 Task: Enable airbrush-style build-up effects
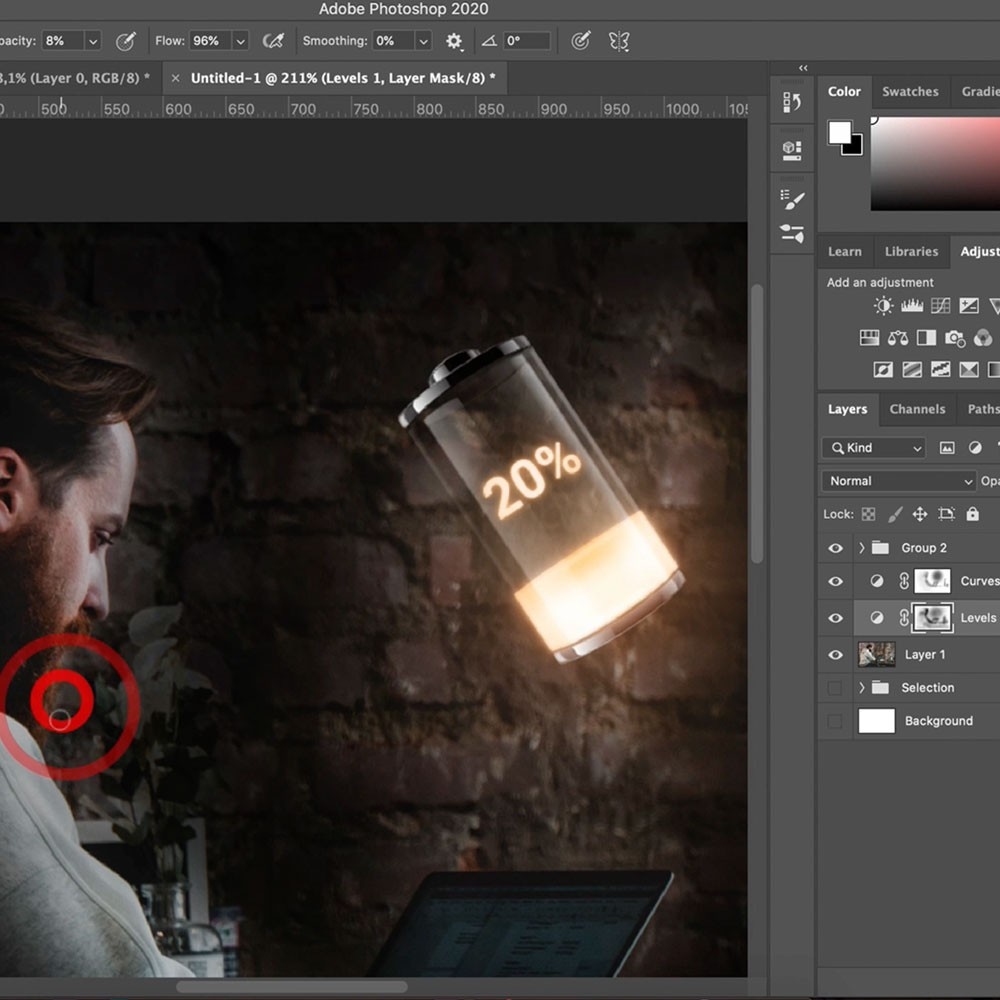273,41
